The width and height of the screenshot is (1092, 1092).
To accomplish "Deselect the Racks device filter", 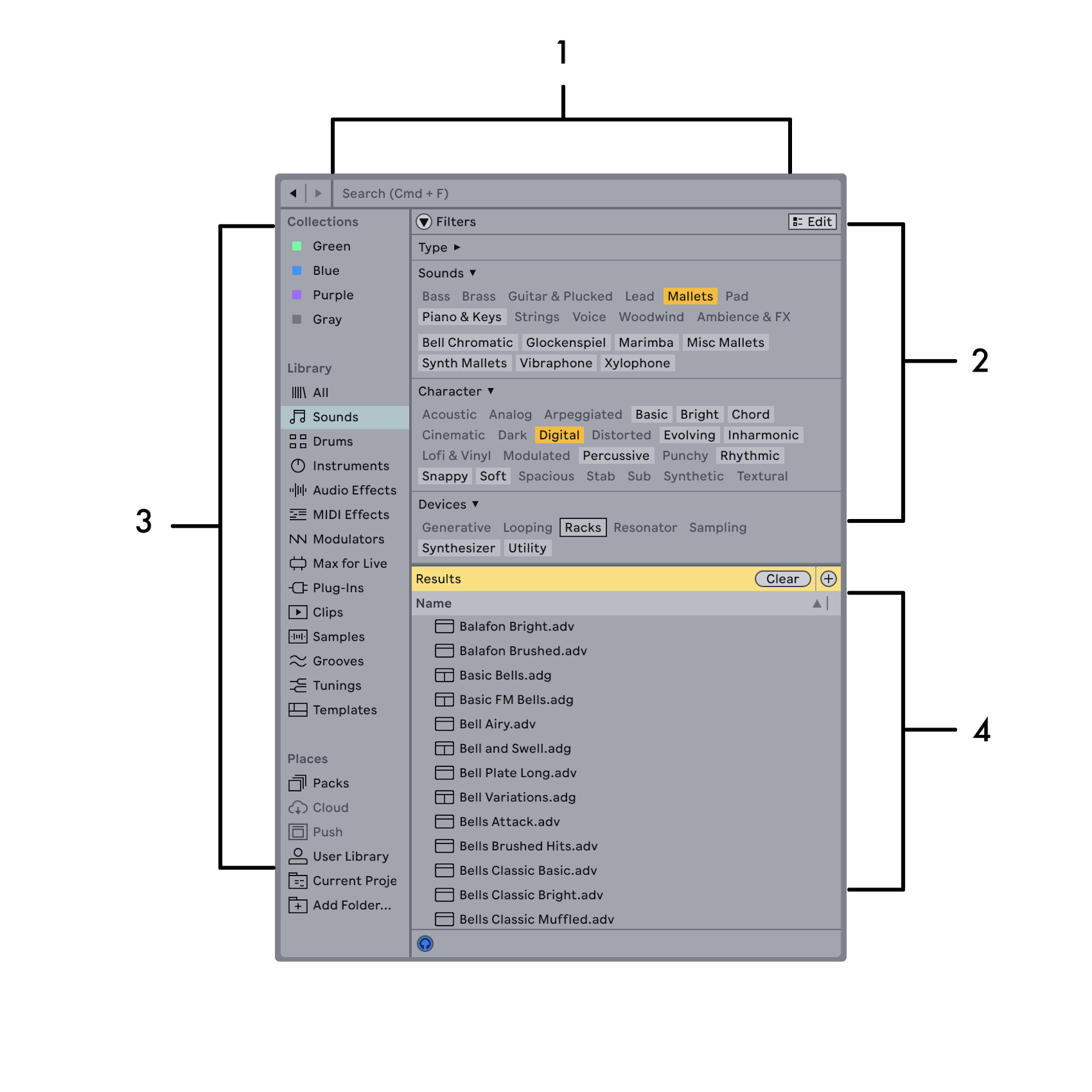I will pos(582,527).
